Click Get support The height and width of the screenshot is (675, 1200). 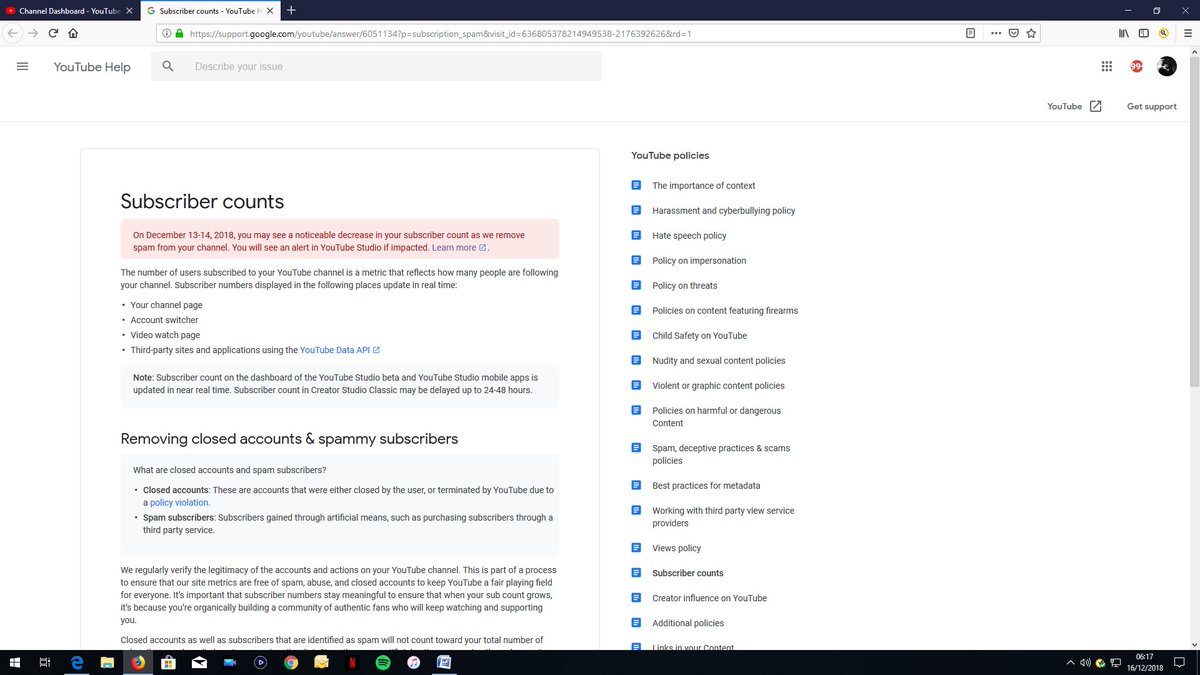pos(1152,106)
